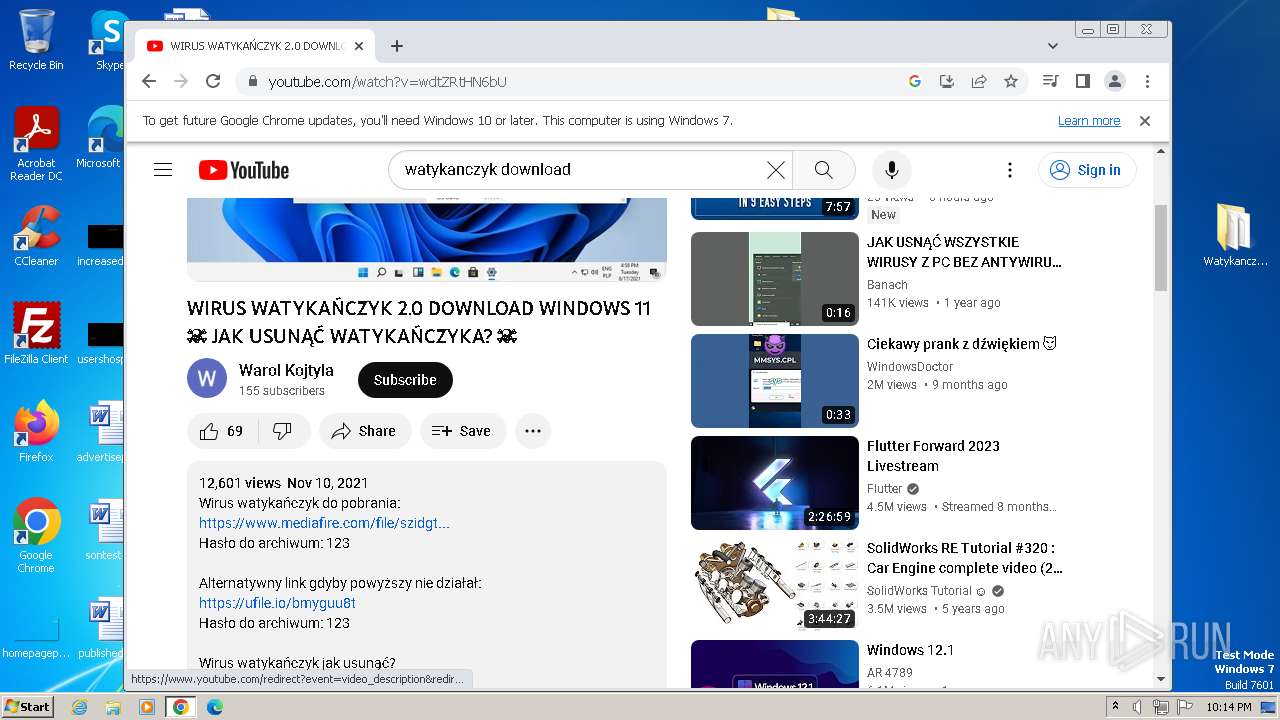Open Warol Kojtyla channel name link
The width and height of the screenshot is (1280, 720).
coord(286,370)
